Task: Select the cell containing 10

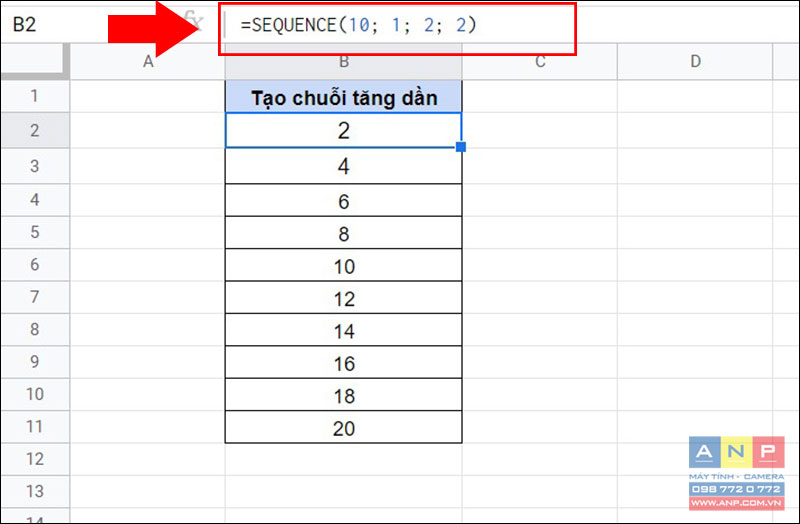Action: point(343,265)
